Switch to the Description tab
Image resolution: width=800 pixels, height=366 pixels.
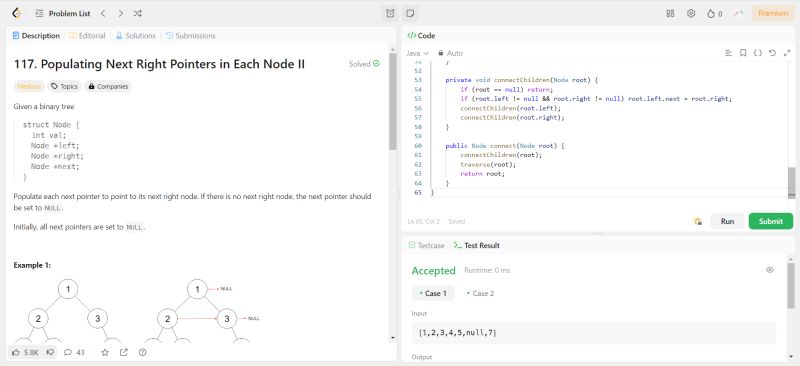(x=36, y=36)
